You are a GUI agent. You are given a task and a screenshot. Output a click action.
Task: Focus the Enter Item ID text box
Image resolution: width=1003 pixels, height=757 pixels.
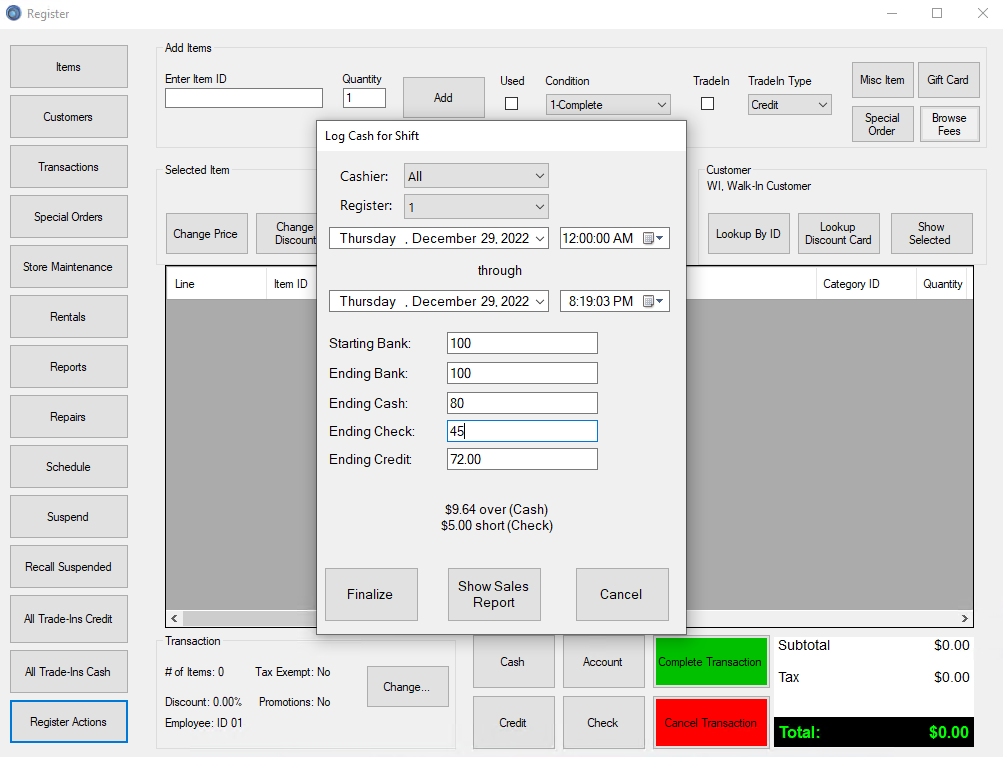coord(244,98)
